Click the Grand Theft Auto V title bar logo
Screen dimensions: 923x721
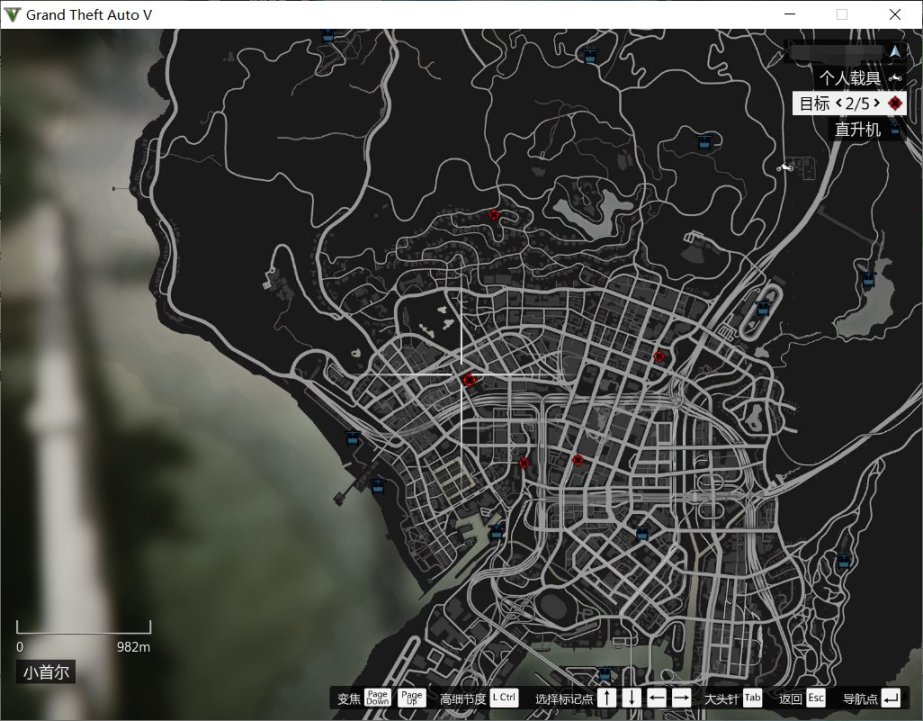[12, 15]
